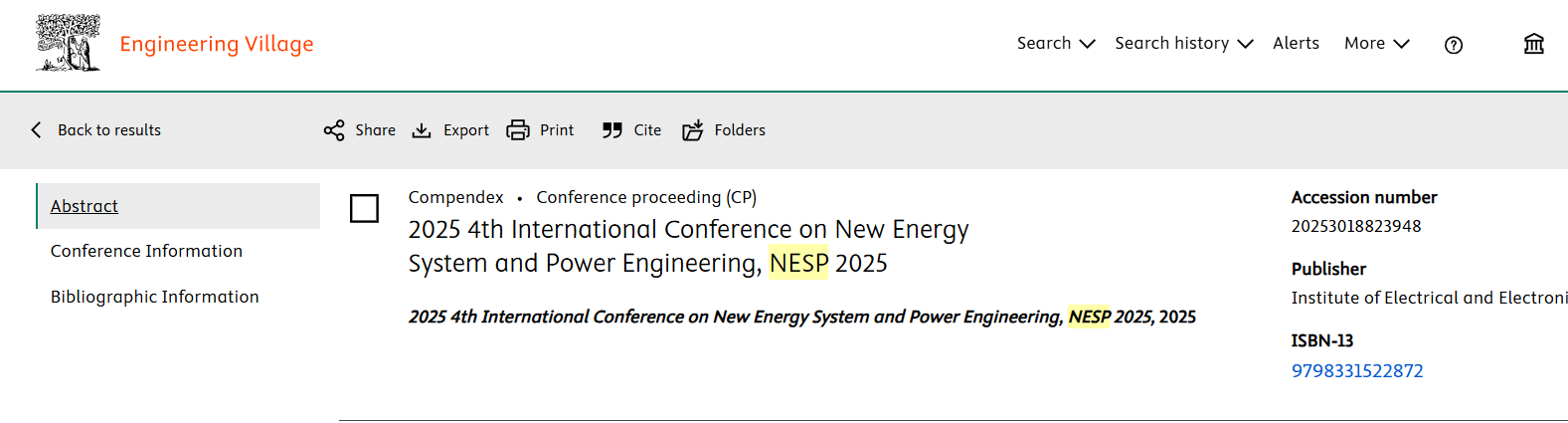Image resolution: width=1568 pixels, height=423 pixels.
Task: Go to Bibliographic Information section
Action: 154,297
